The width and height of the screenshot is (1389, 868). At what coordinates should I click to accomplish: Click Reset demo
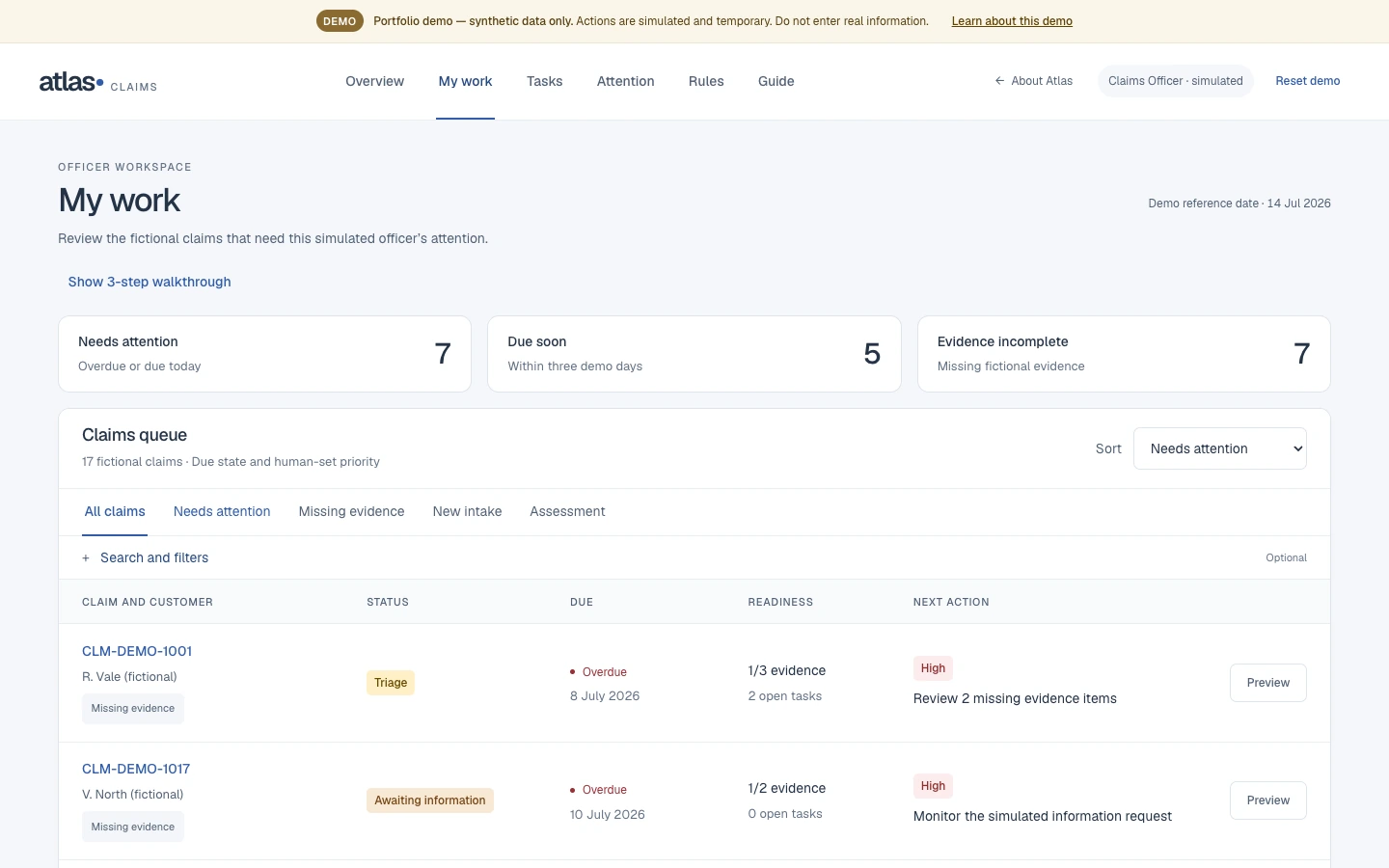click(1308, 81)
